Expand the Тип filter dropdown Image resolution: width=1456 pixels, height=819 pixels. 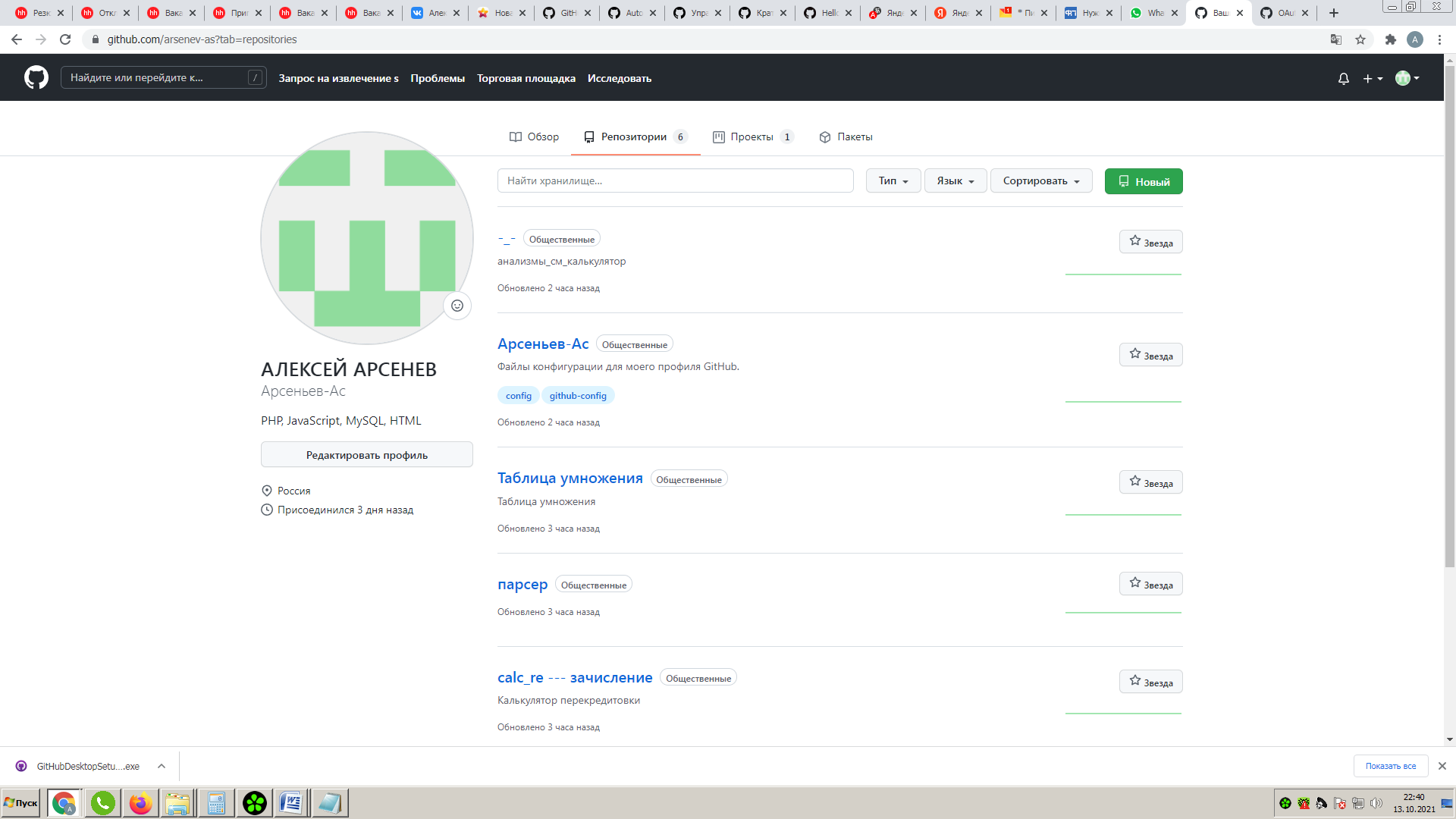point(893,180)
